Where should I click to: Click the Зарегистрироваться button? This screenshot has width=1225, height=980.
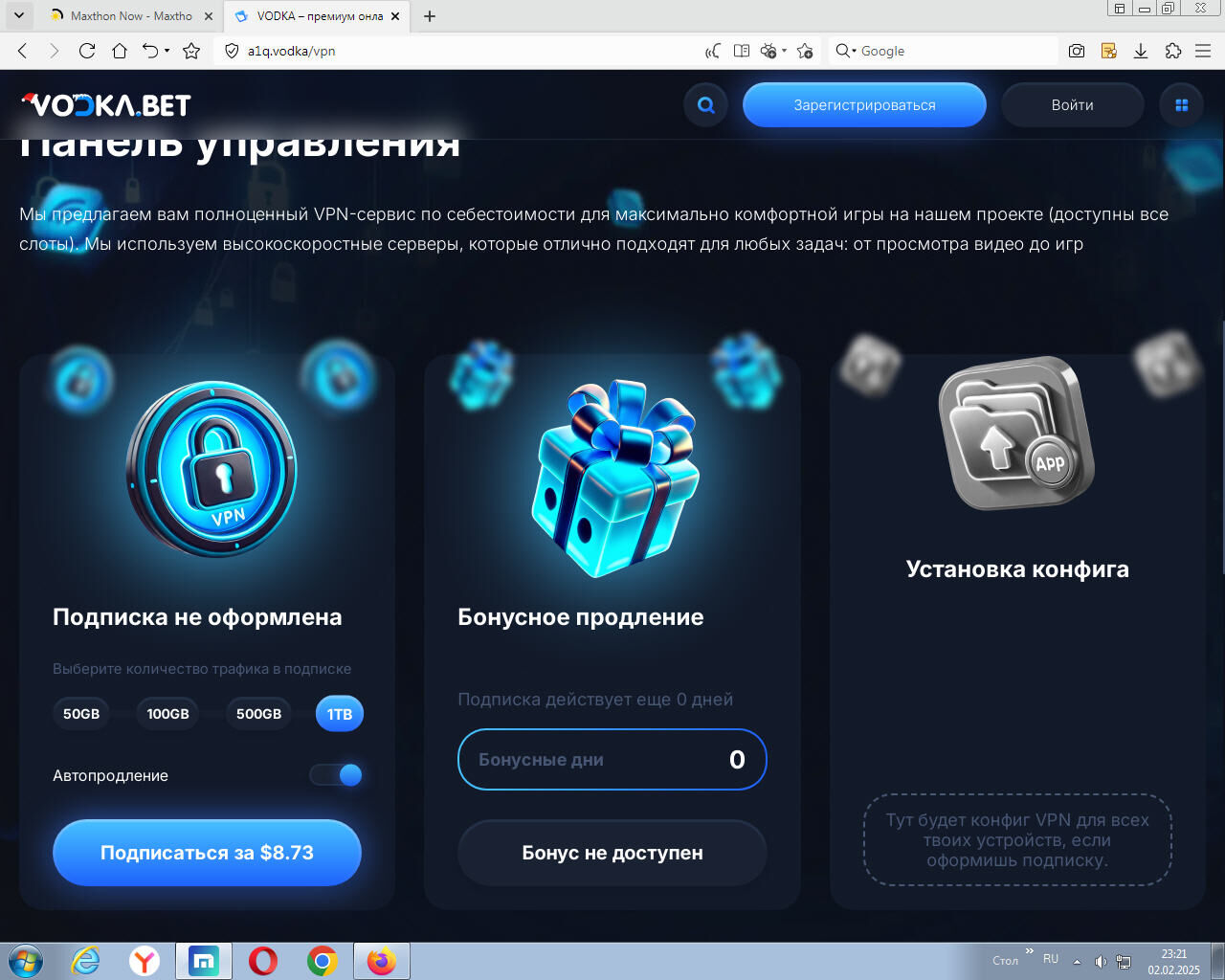point(864,105)
